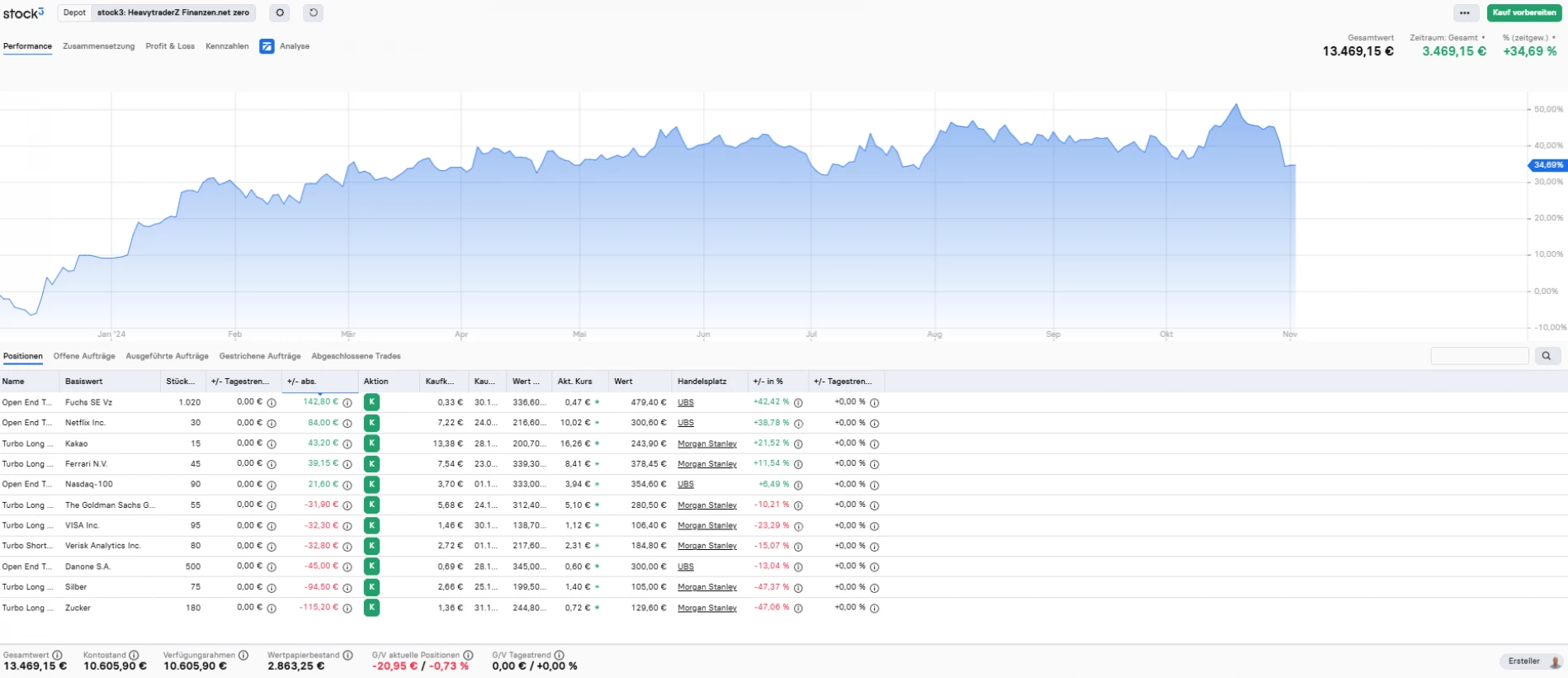Click the green K button for Netflix Inc.
Viewport: 1568px width, 678px height.
[x=371, y=423]
